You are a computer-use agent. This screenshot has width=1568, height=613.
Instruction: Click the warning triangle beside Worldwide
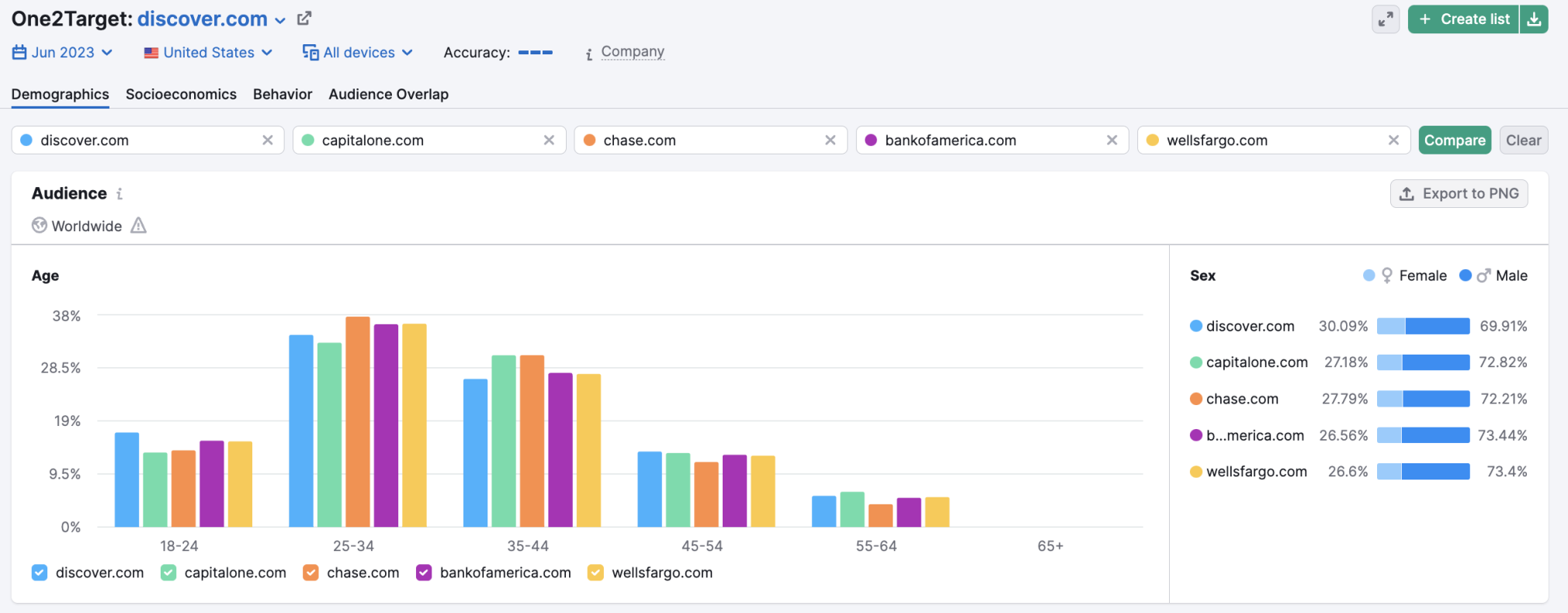click(138, 226)
